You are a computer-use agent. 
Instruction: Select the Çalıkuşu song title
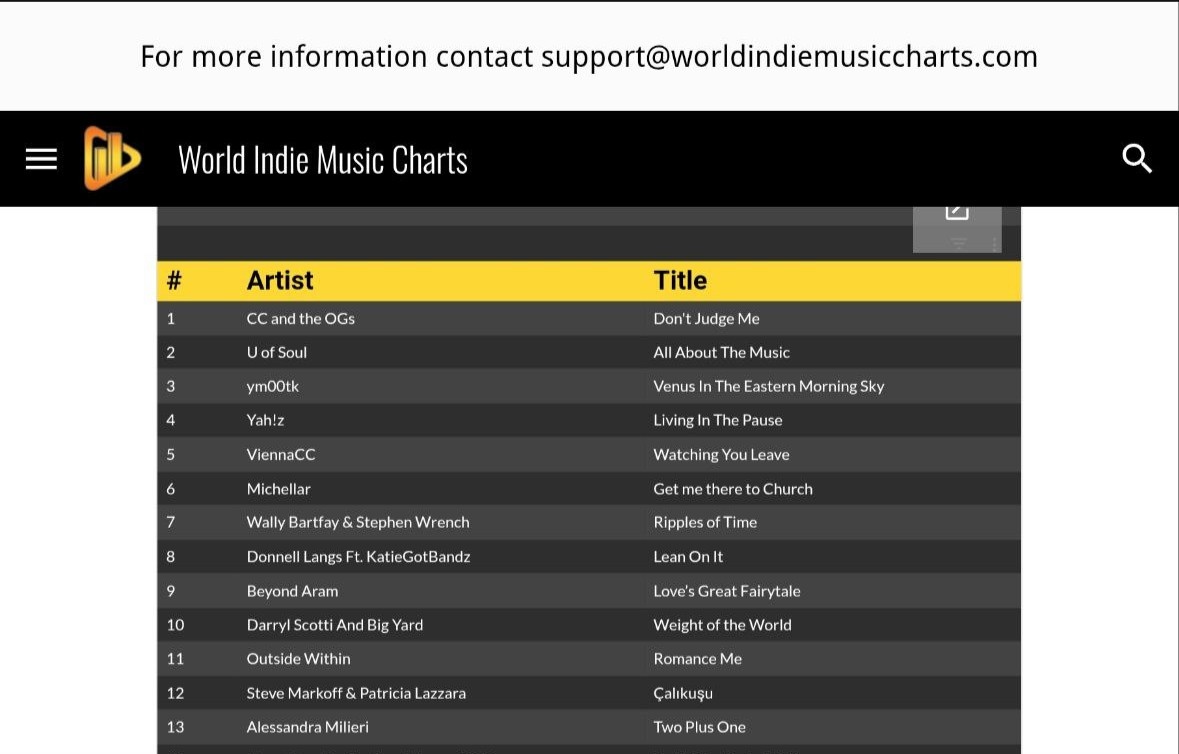683,693
